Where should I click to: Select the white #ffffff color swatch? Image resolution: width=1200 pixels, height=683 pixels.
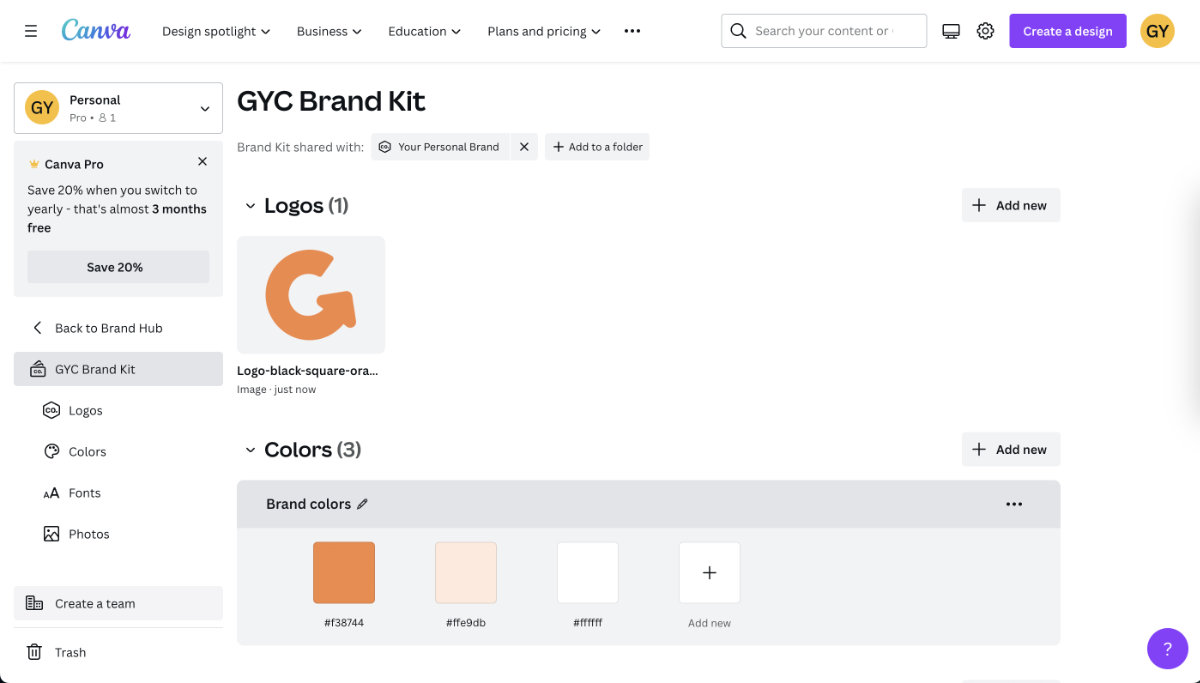(x=588, y=573)
